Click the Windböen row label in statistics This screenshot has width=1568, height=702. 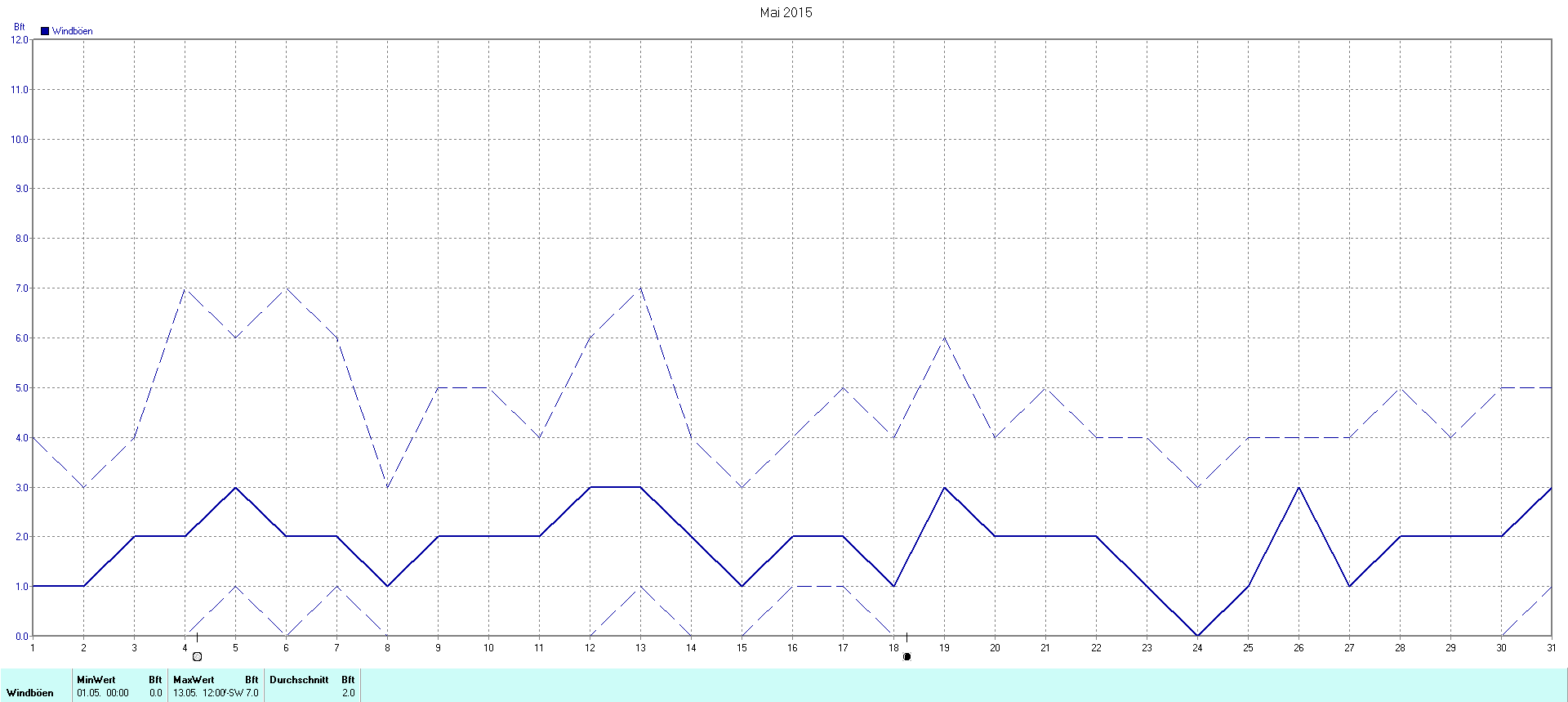30,693
